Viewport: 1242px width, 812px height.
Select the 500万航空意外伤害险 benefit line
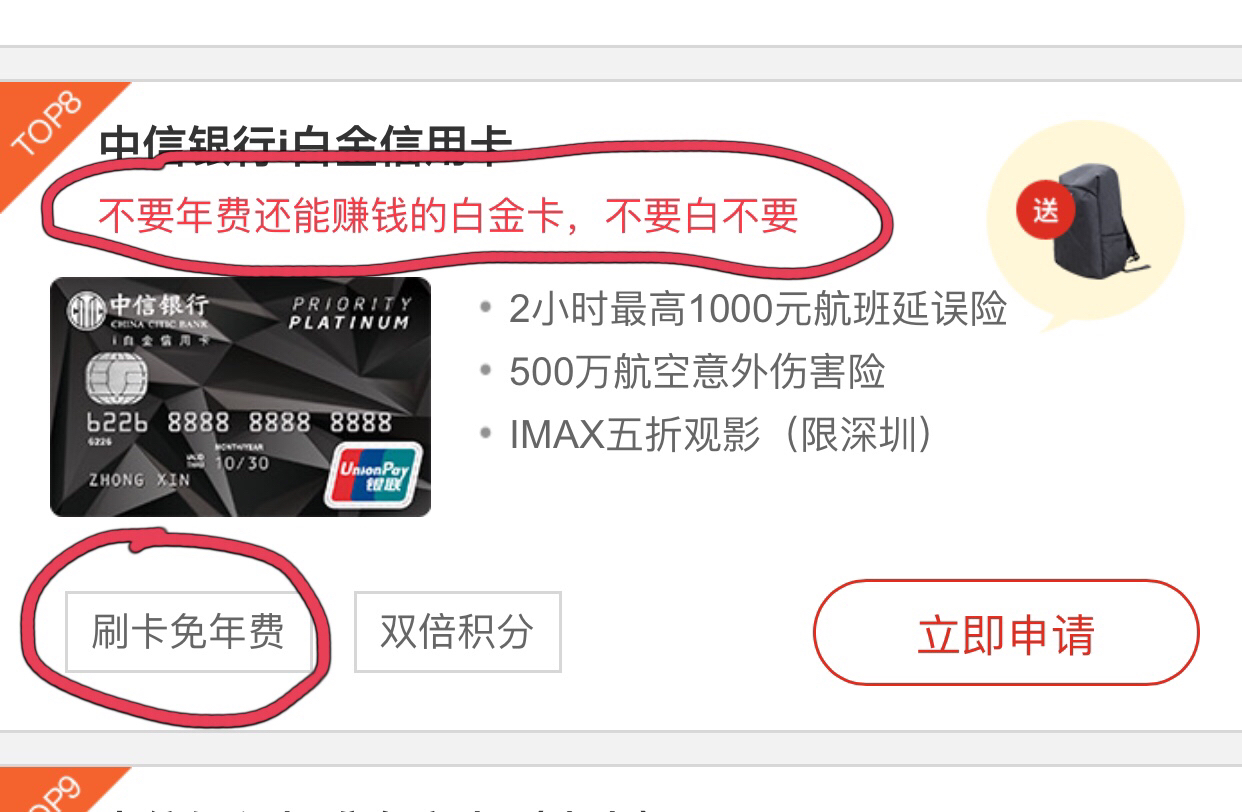[697, 372]
